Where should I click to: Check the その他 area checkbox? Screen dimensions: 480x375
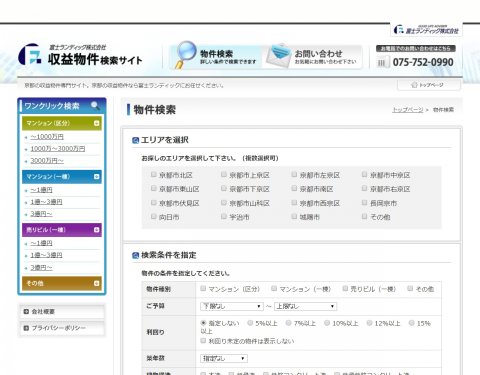[x=365, y=217]
